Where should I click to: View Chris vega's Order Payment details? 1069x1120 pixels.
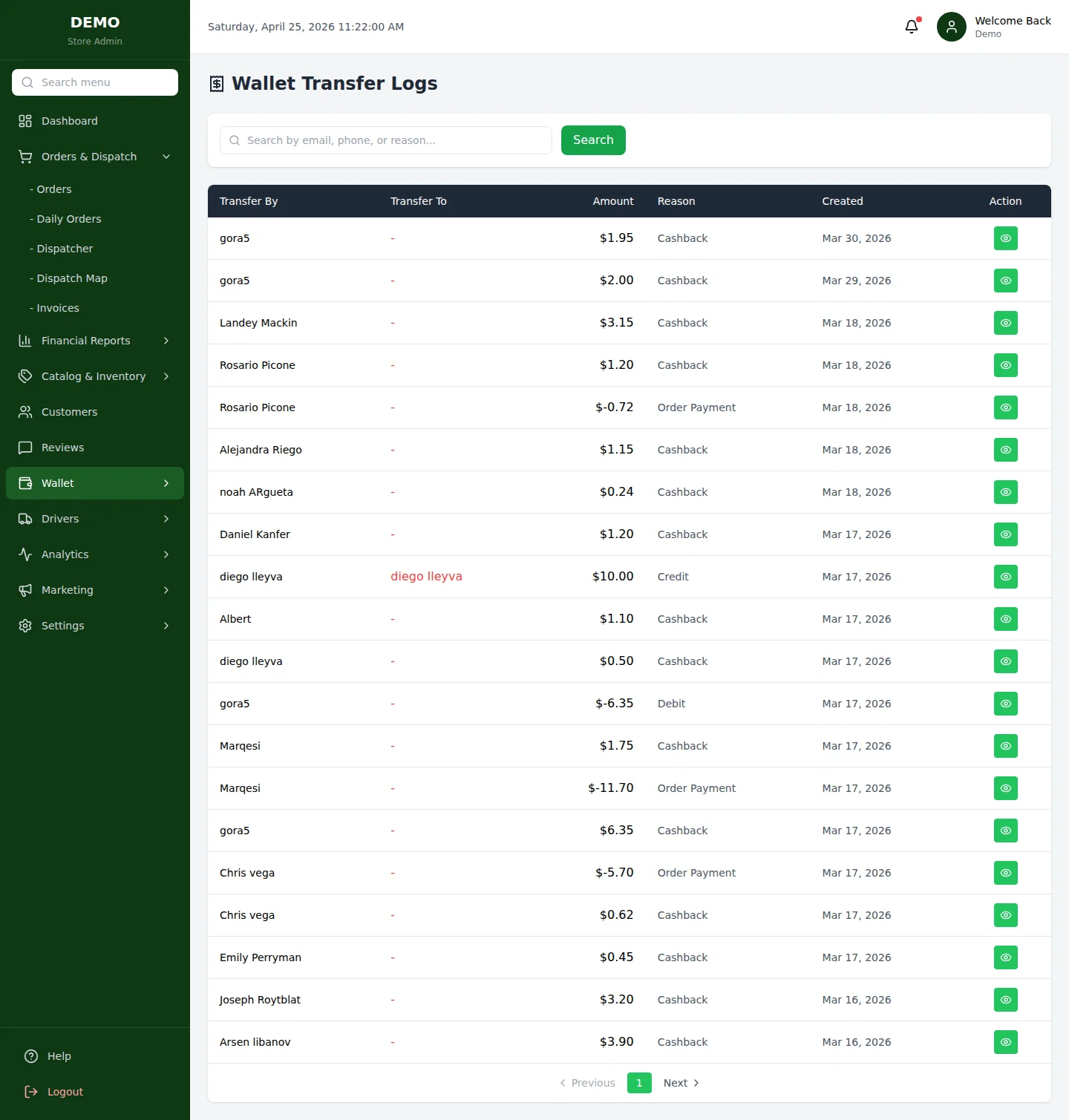(x=1005, y=873)
